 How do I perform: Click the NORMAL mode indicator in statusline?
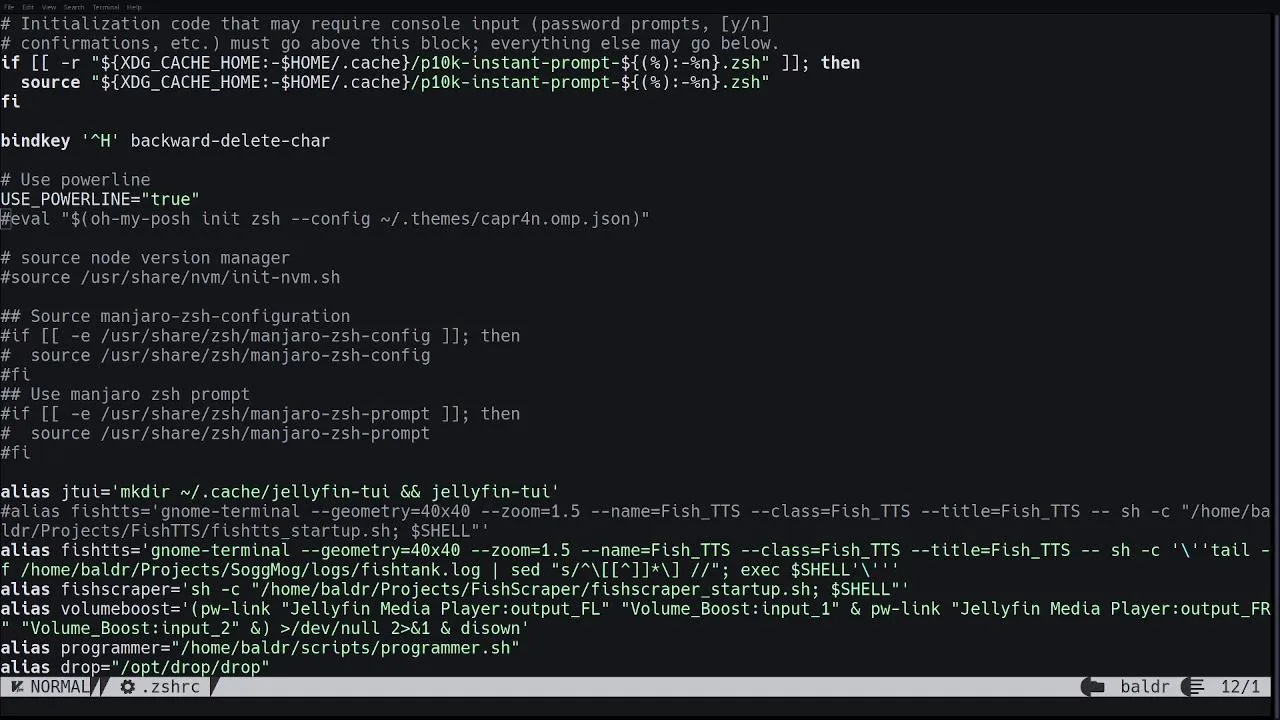pos(60,687)
